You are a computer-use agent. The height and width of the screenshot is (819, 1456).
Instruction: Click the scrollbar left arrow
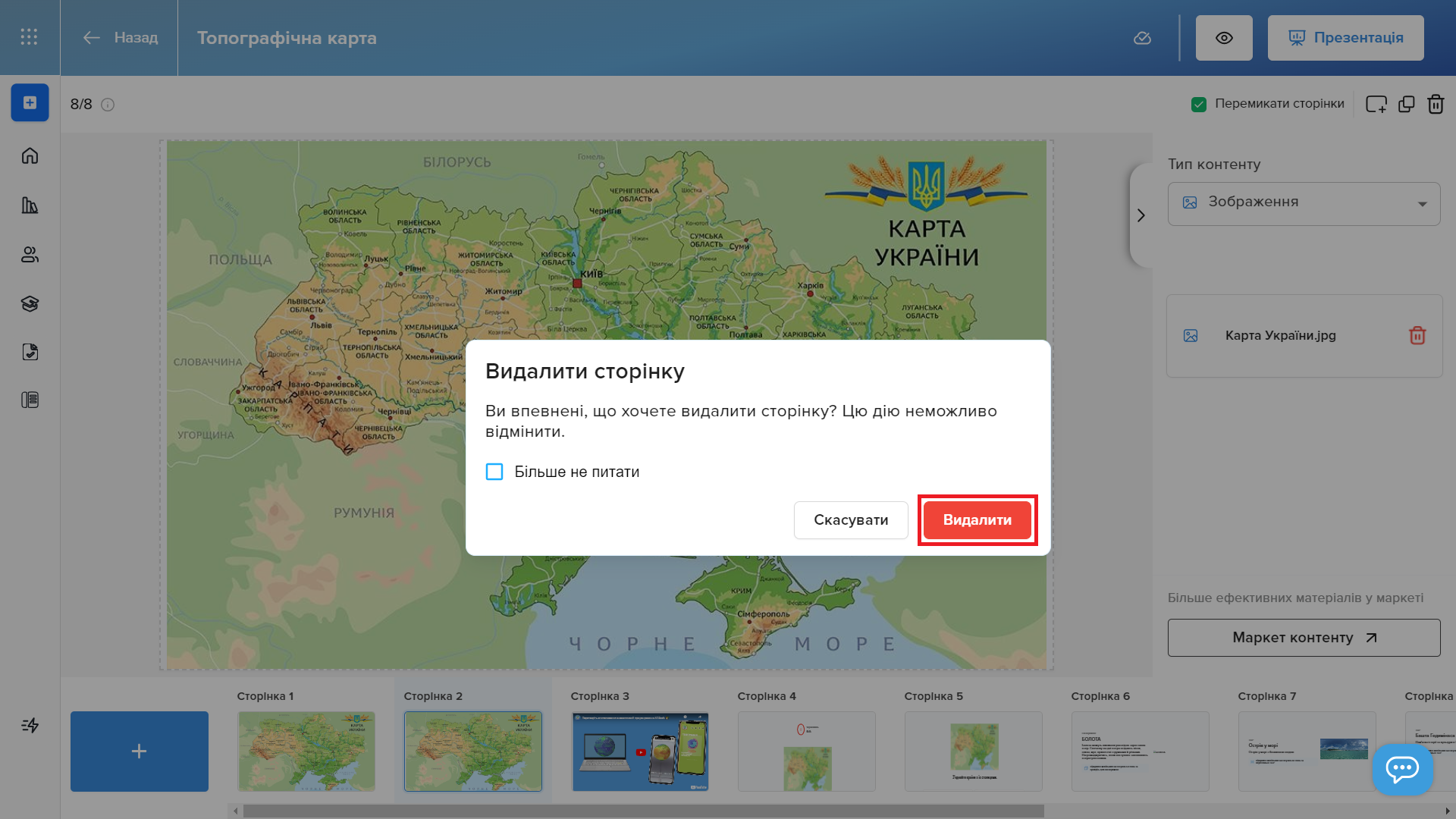point(236,811)
